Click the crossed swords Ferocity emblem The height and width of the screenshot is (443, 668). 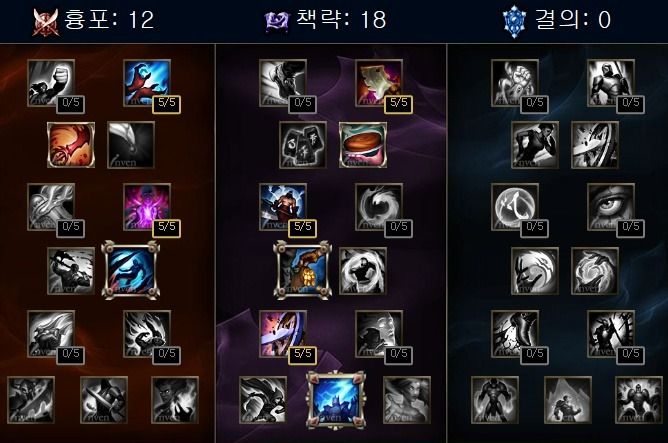pos(45,22)
